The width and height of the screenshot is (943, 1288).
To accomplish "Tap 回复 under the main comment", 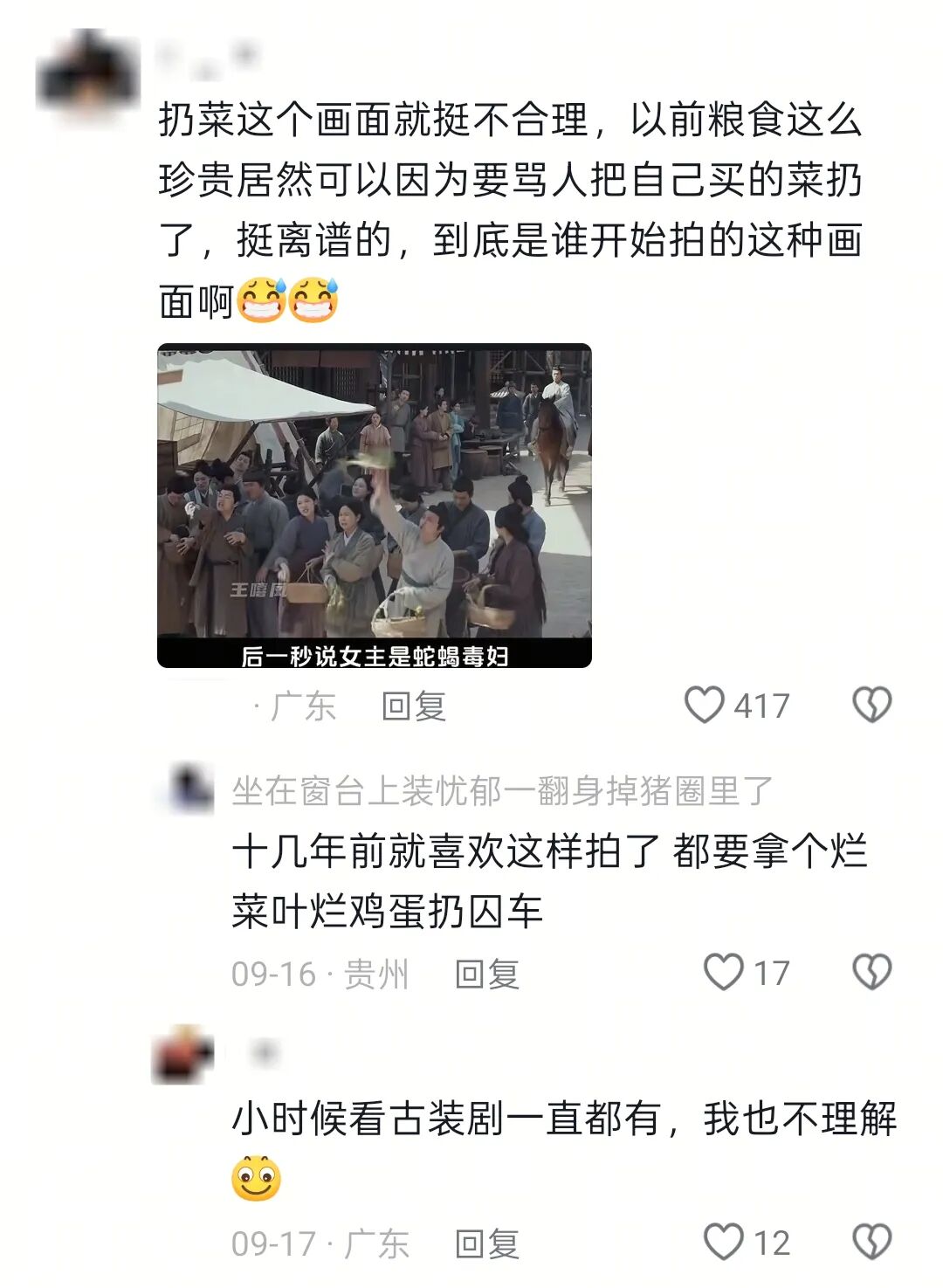I will coord(414,706).
